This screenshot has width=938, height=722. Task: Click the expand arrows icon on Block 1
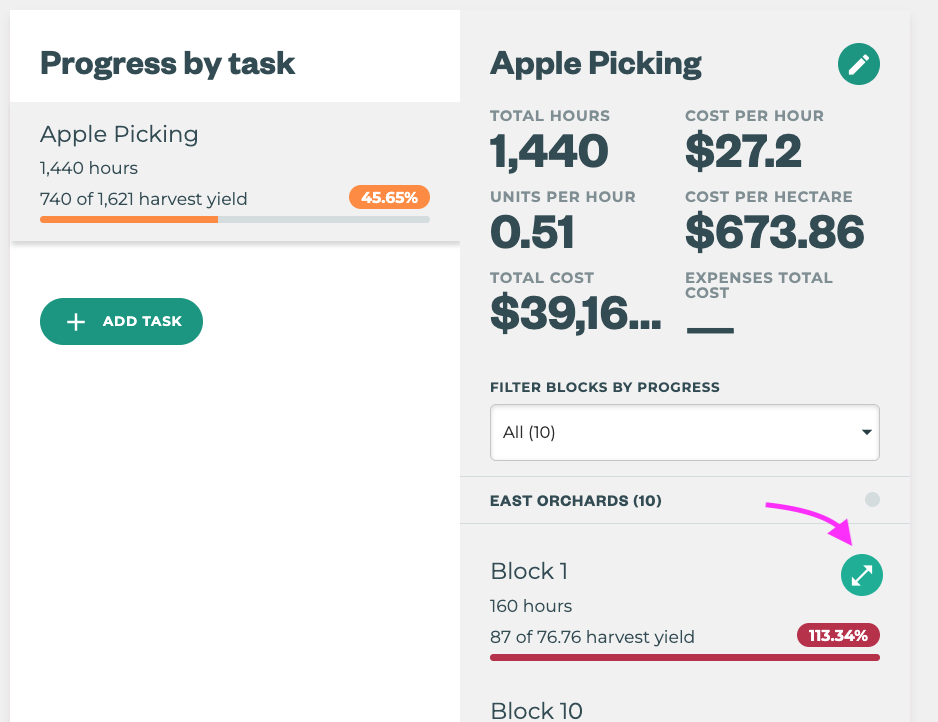[861, 575]
